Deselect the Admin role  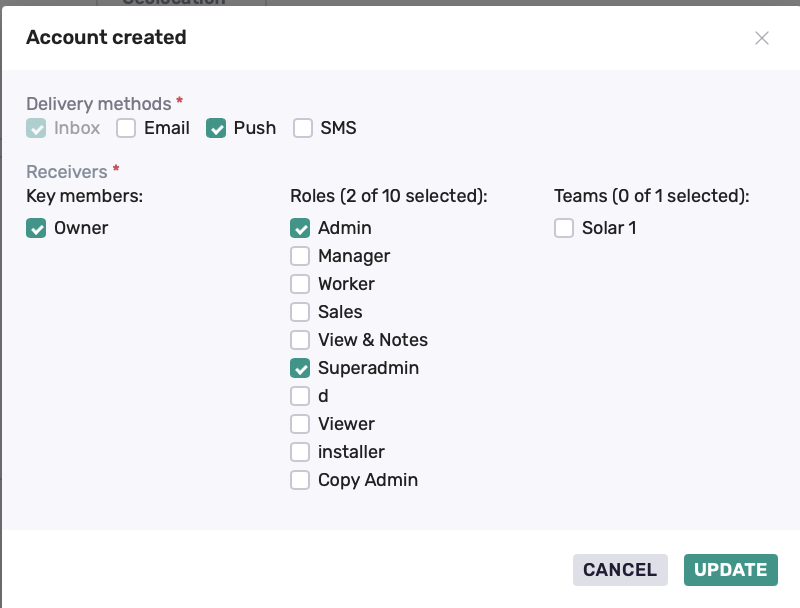coord(300,228)
